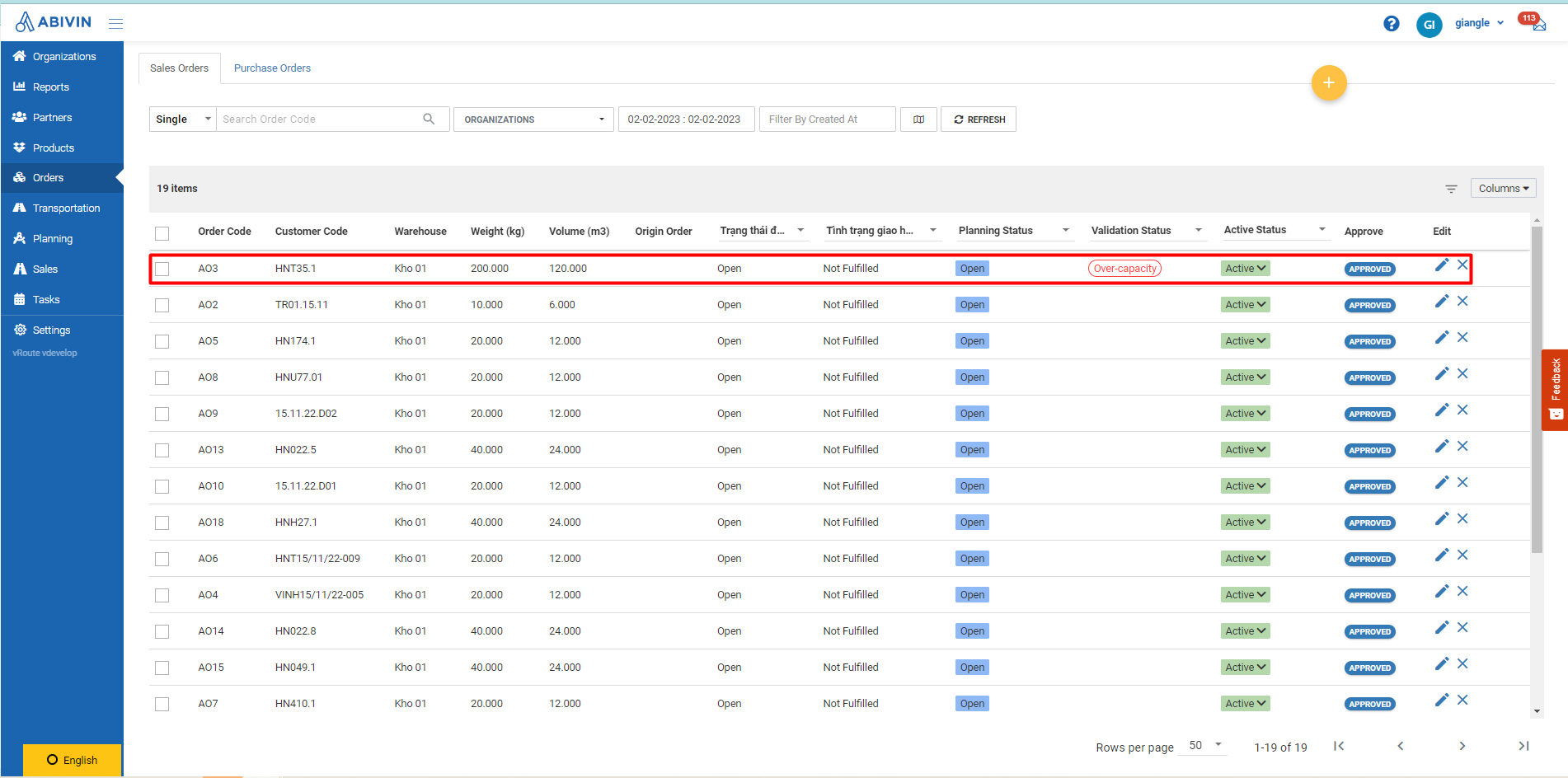Image resolution: width=1568 pixels, height=778 pixels.
Task: Open the giangle user menu dropdown
Action: pos(1479,23)
